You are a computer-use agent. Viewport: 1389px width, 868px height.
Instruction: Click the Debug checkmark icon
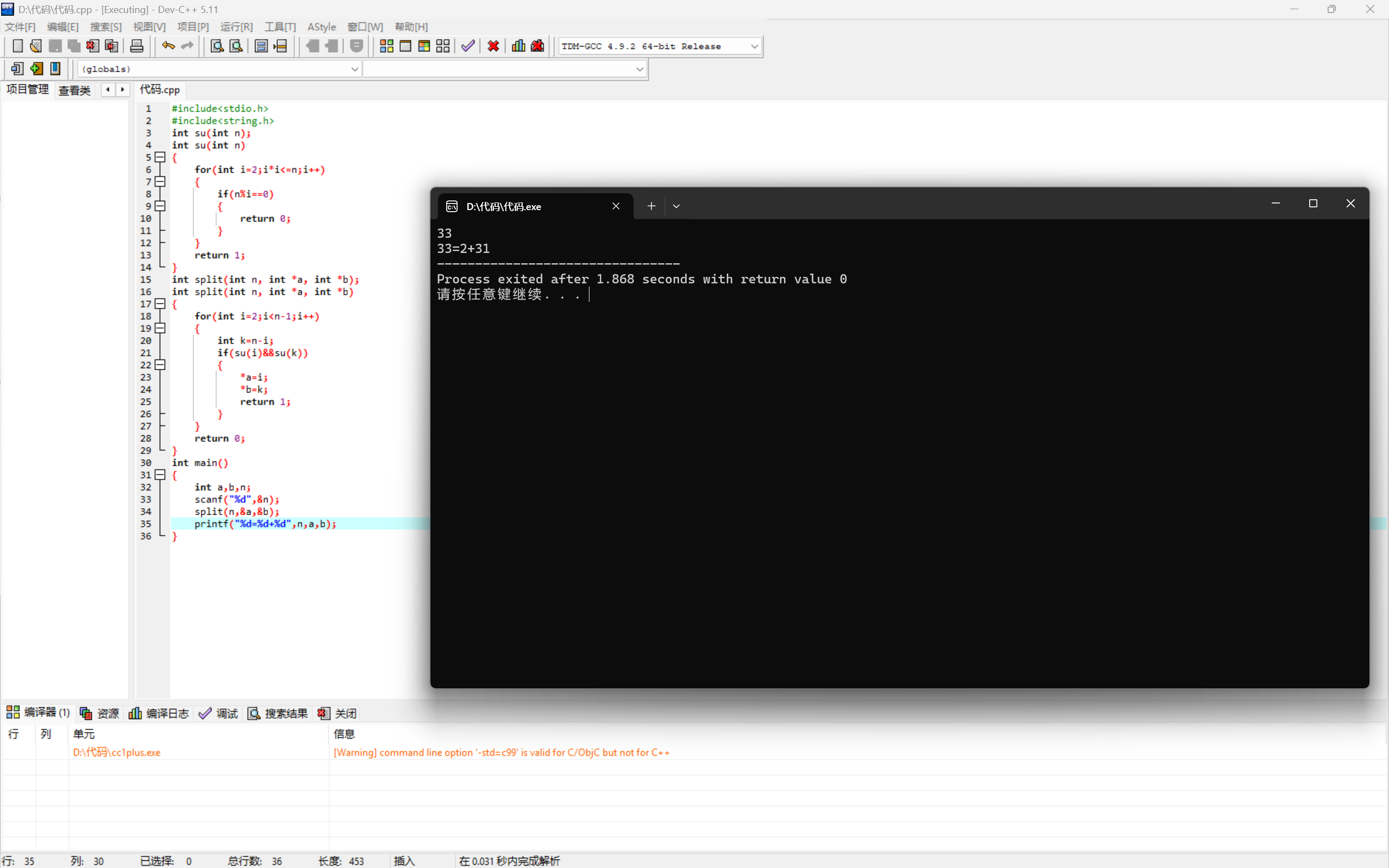click(468, 46)
